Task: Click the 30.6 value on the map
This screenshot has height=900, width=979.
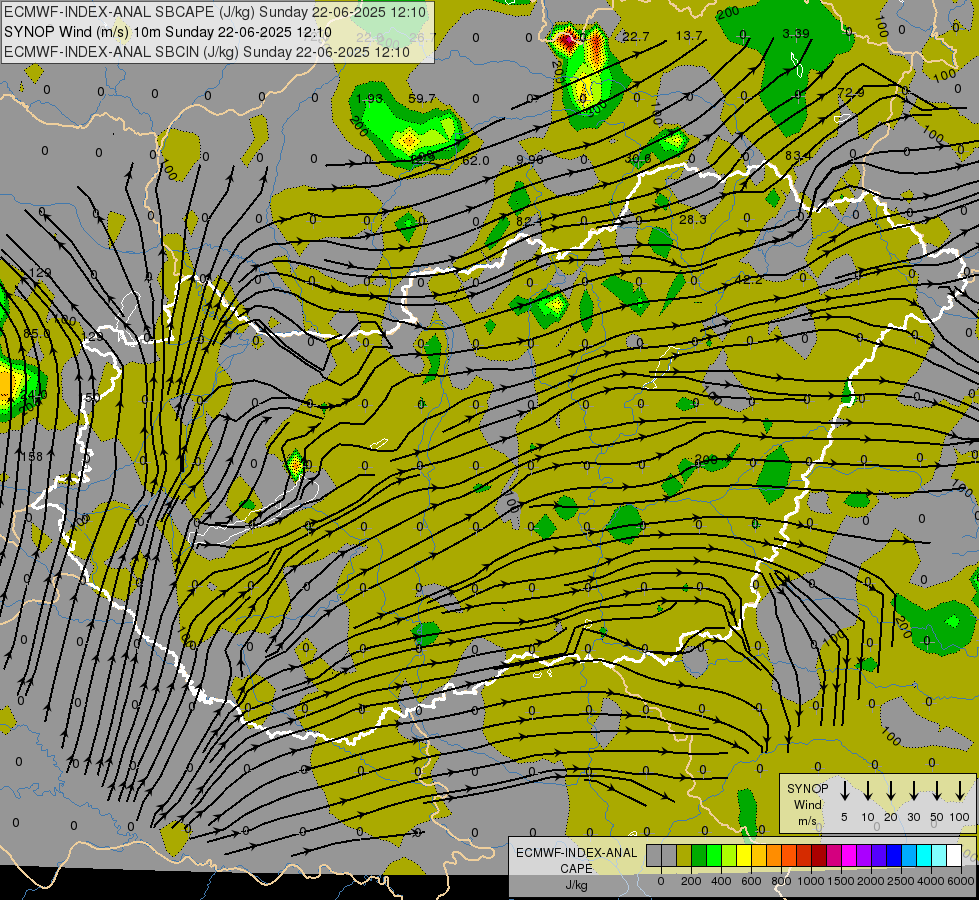Action: tap(638, 159)
